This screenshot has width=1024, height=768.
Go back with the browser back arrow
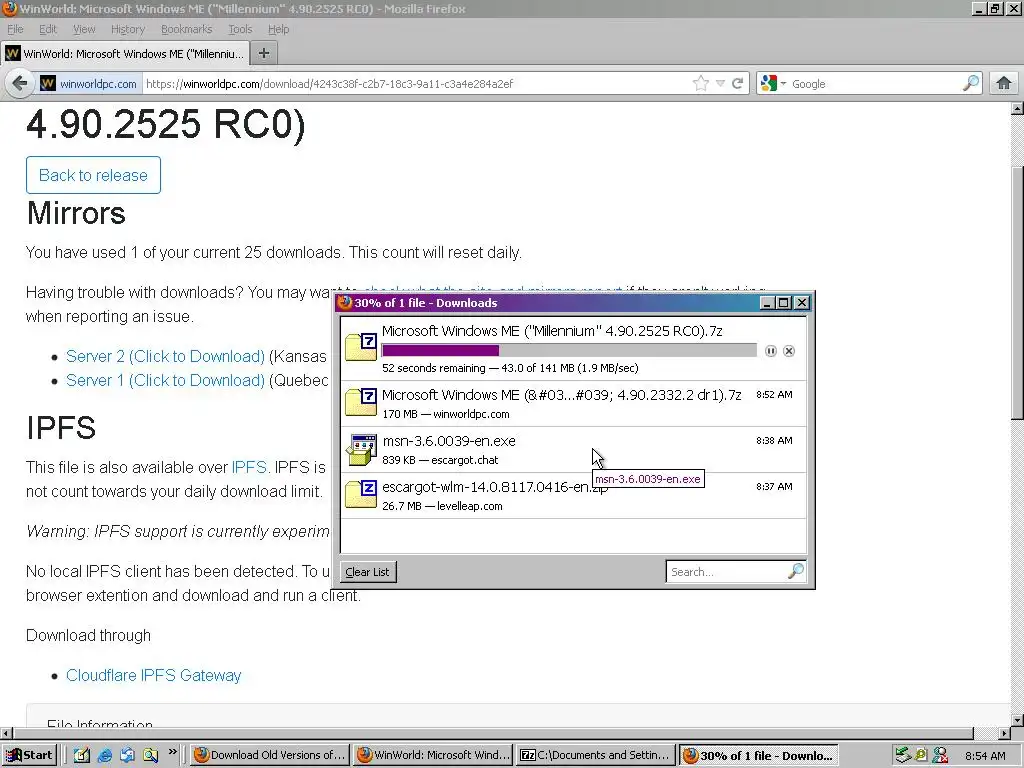tap(20, 84)
